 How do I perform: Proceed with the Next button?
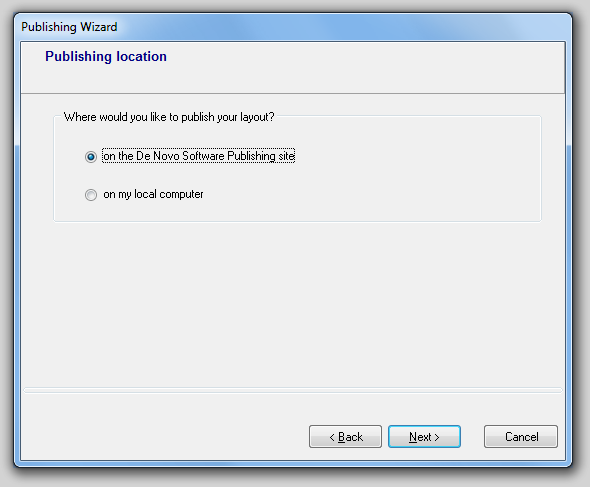pyautogui.click(x=424, y=437)
